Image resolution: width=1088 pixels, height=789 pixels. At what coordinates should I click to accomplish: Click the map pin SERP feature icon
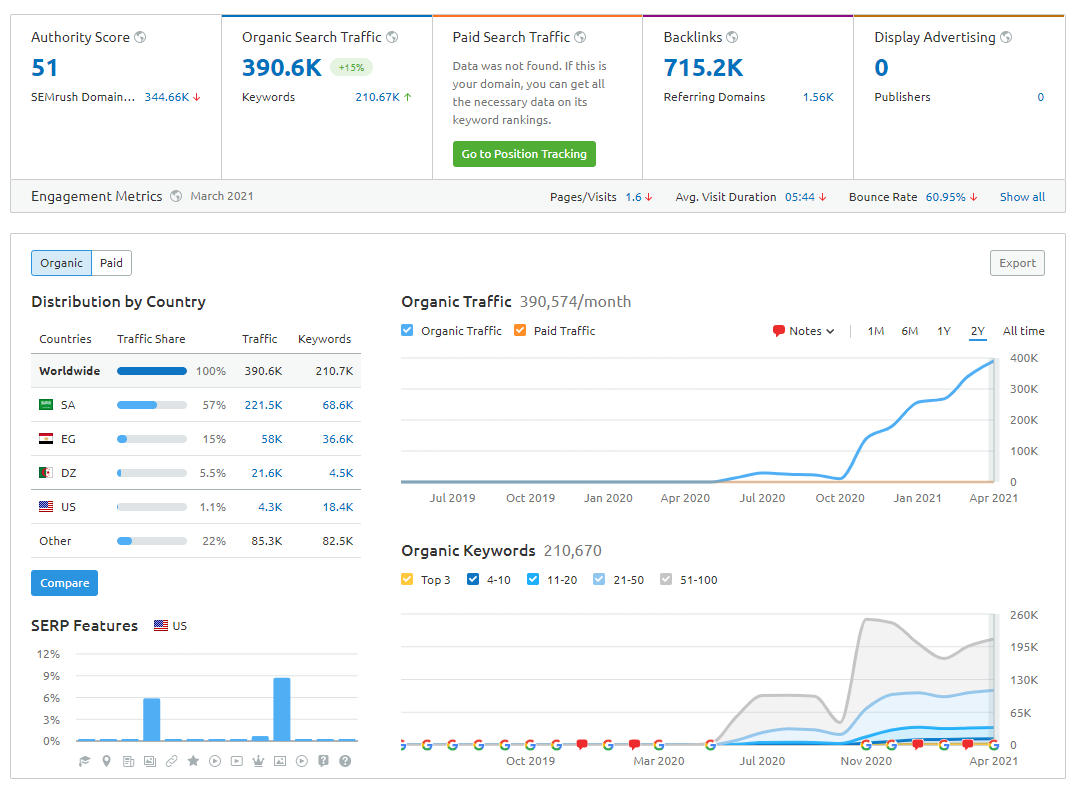pos(107,761)
